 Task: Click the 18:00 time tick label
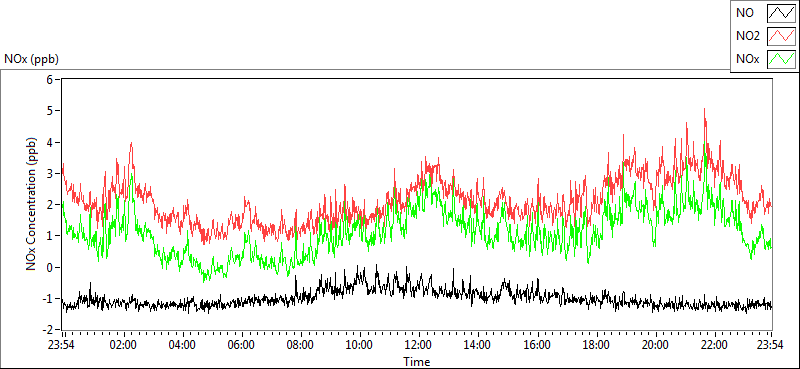596,345
